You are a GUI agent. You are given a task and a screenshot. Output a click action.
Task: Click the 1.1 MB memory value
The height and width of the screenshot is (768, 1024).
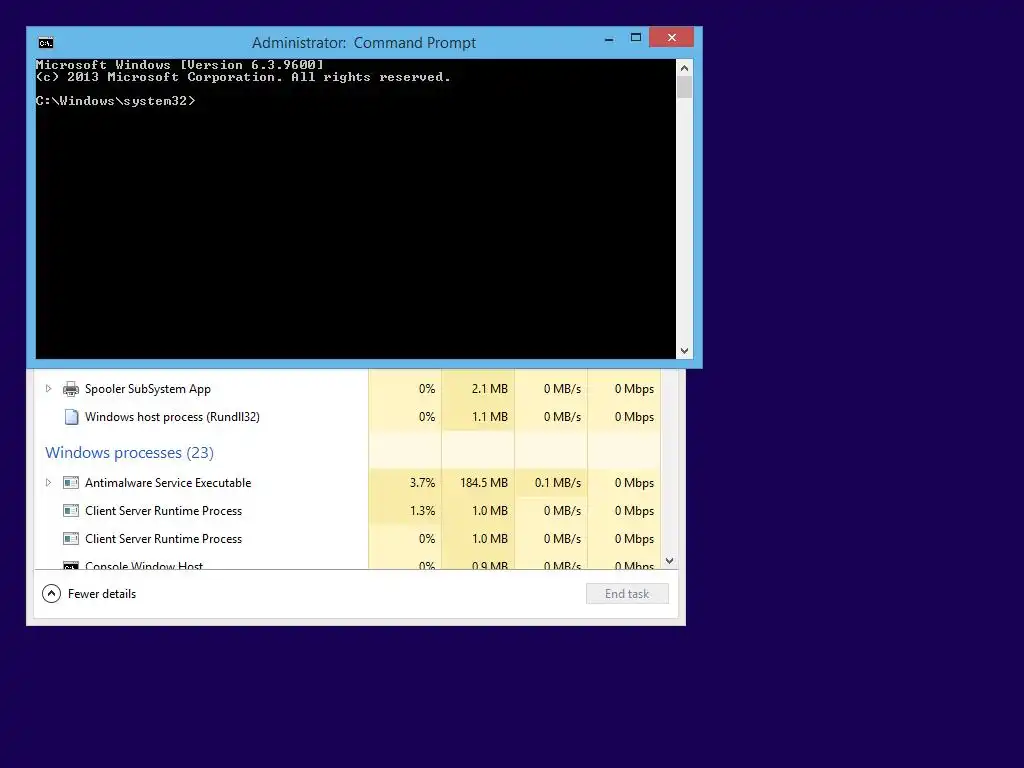[x=490, y=417]
